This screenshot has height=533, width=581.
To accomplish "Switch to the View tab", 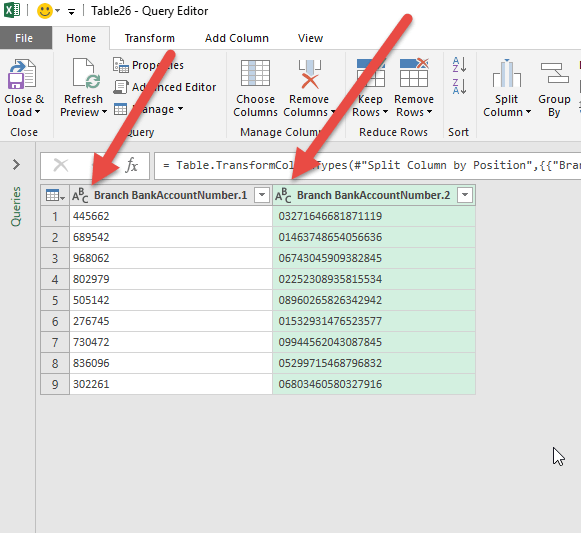I will [x=310, y=38].
